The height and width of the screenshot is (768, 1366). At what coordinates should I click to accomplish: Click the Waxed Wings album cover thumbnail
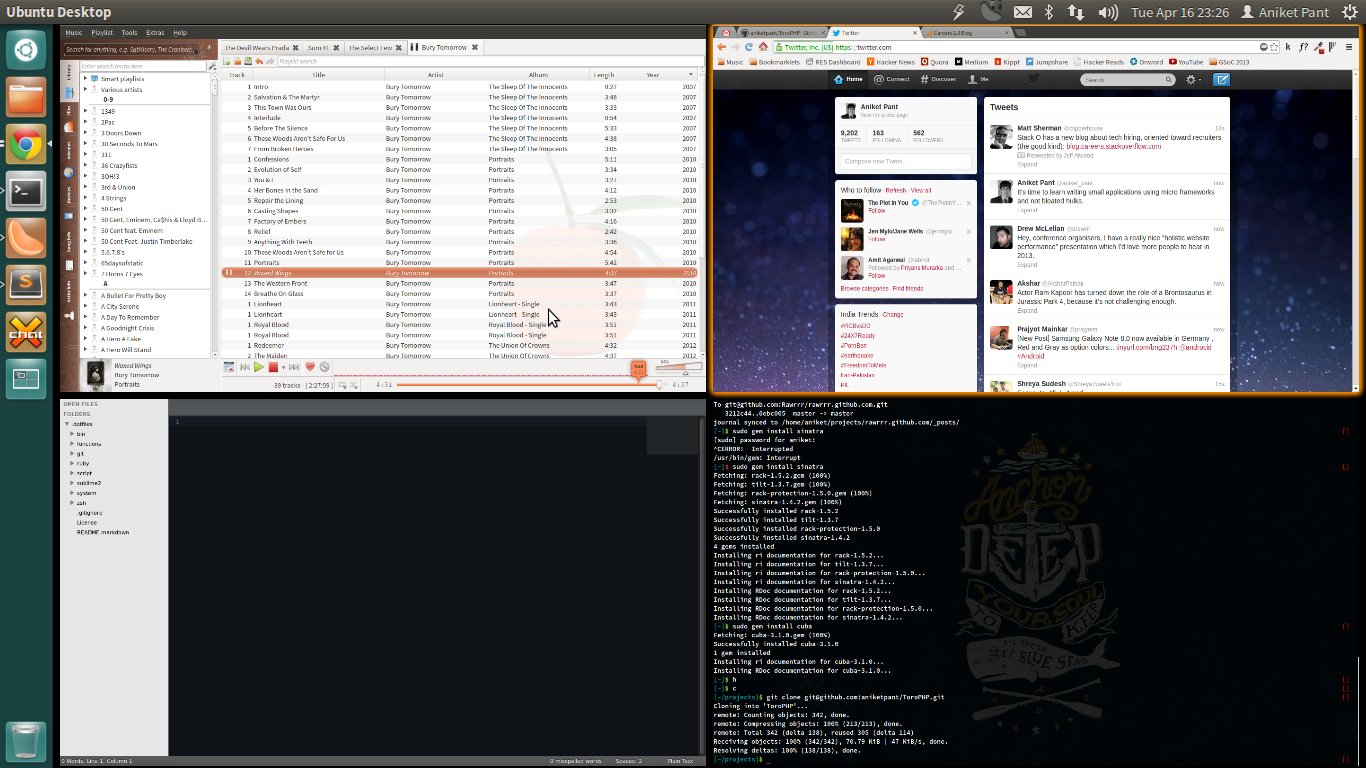coord(95,374)
